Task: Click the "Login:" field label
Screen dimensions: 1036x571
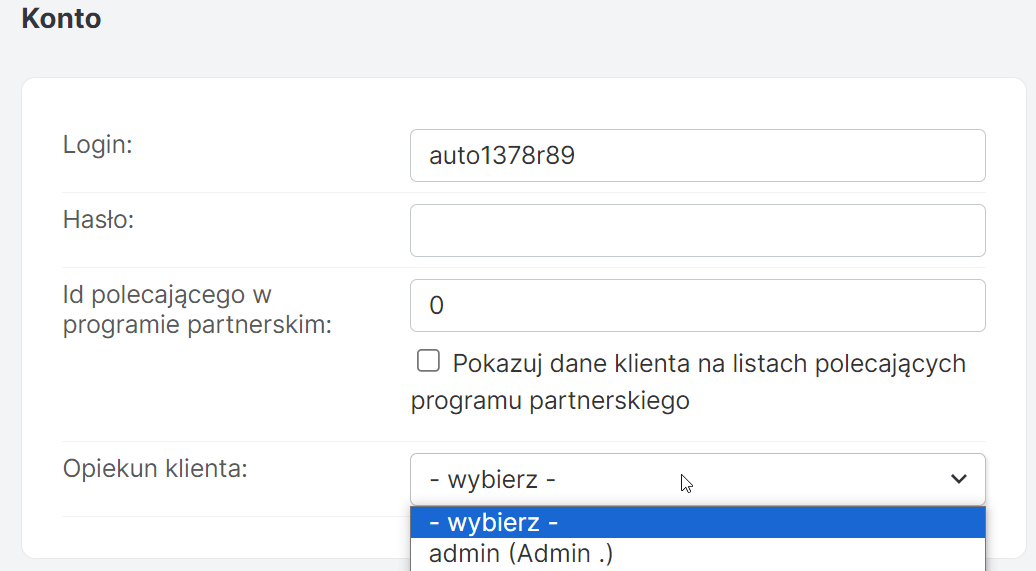Action: [98, 144]
